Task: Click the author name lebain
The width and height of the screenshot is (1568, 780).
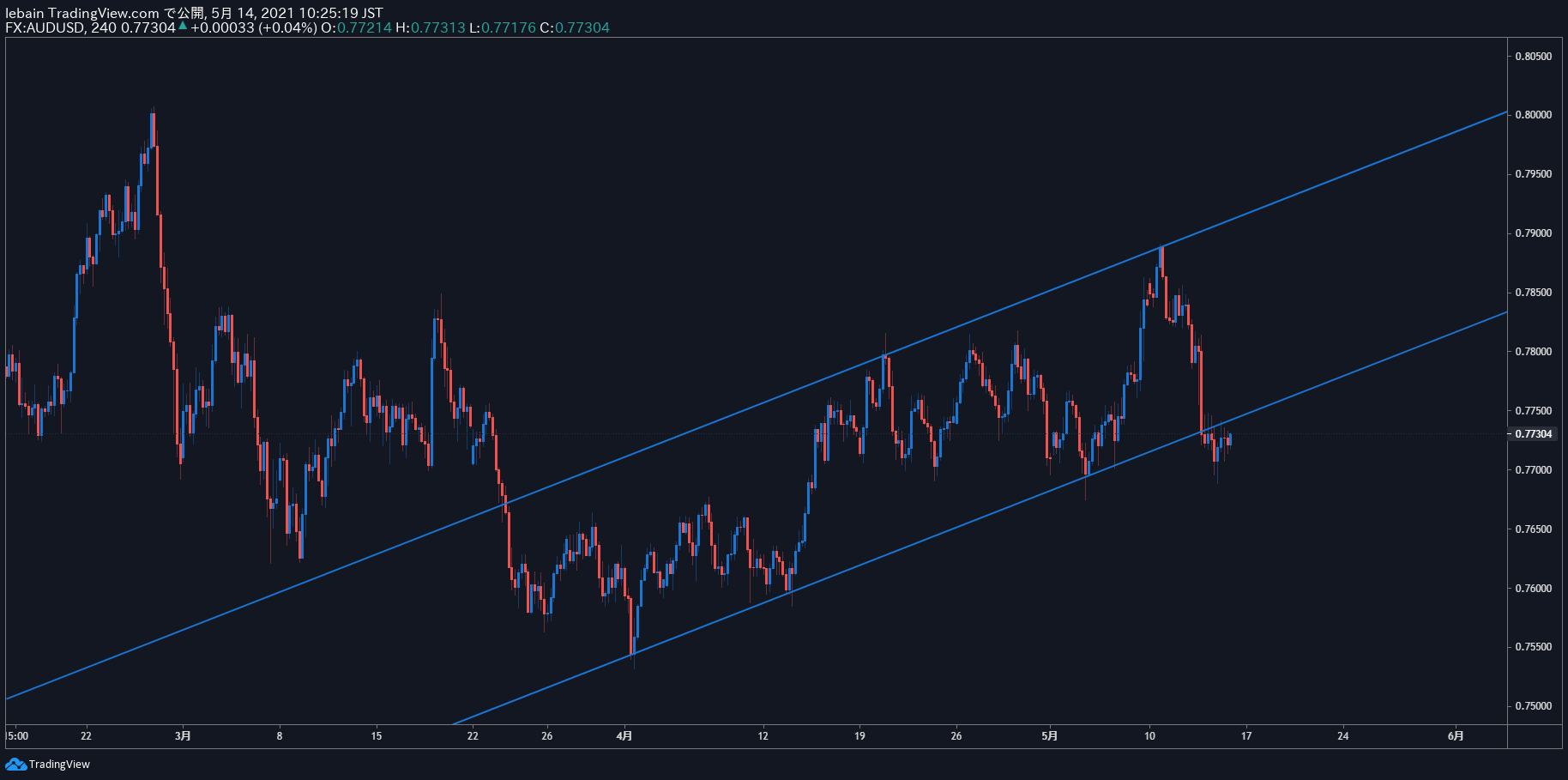Action: pos(24,13)
